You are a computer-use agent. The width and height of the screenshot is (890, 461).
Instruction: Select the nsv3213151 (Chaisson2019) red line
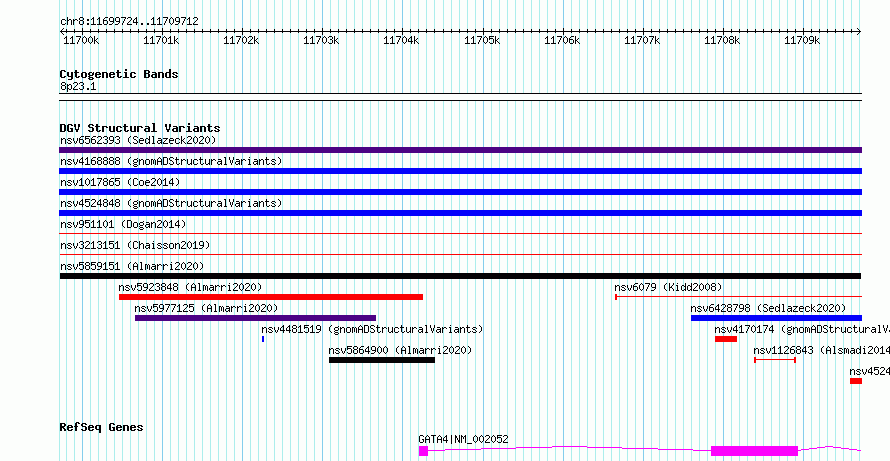[x=460, y=254]
